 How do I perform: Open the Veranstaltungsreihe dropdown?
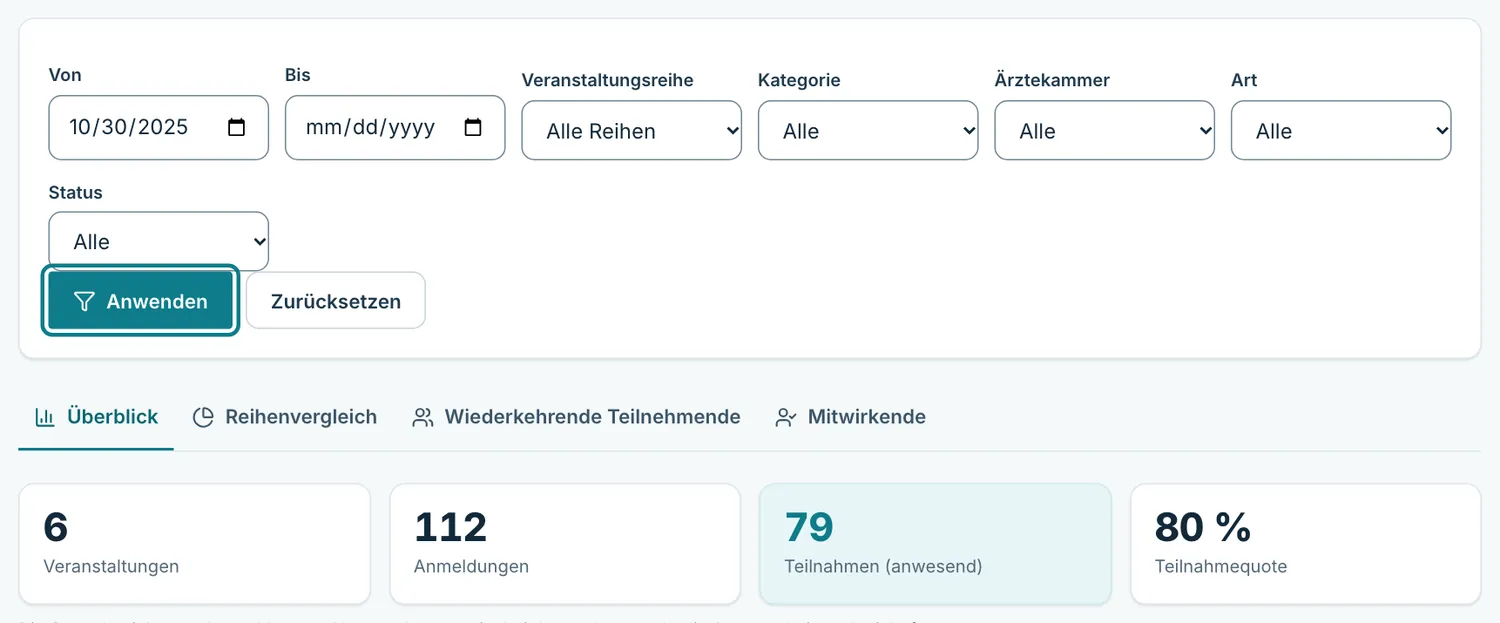[x=632, y=130]
